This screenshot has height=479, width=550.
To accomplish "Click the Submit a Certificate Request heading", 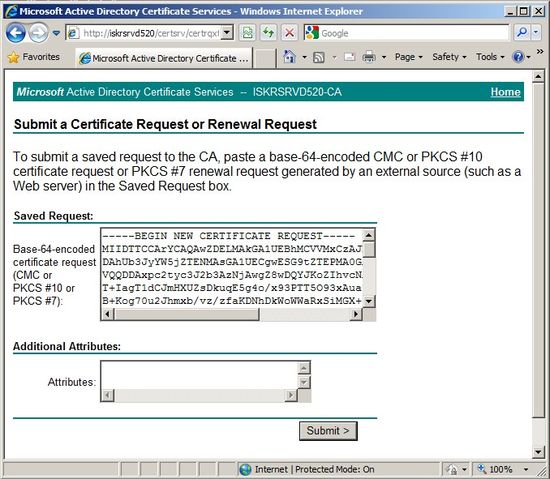I will pos(165,124).
